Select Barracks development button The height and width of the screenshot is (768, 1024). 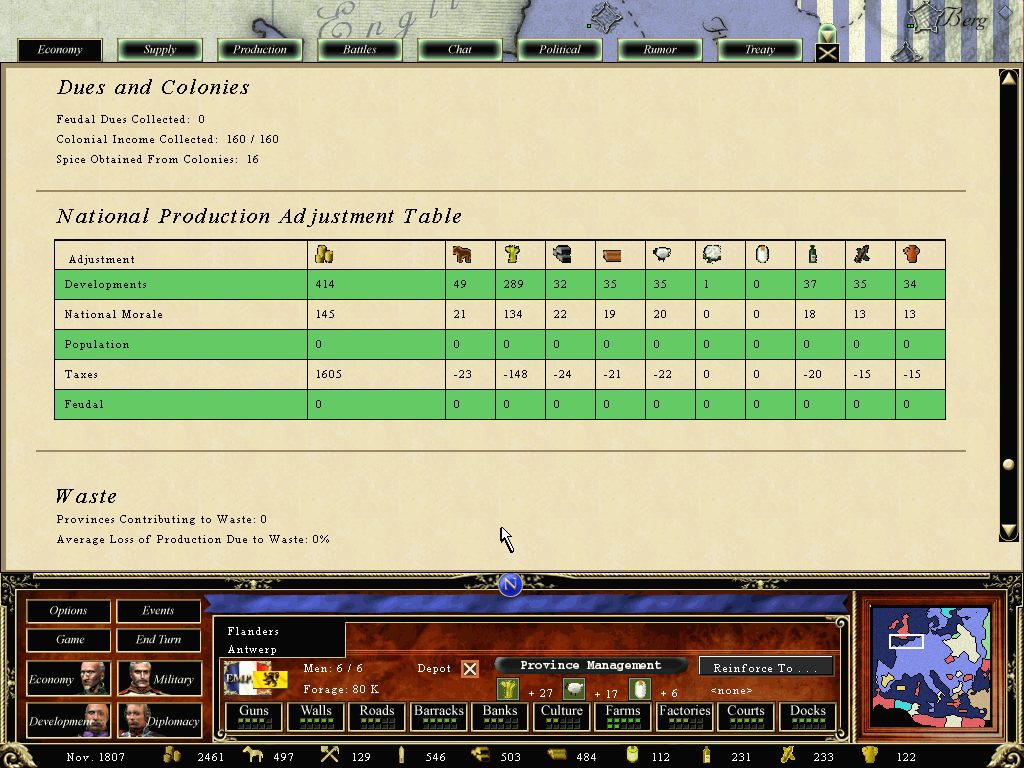438,716
